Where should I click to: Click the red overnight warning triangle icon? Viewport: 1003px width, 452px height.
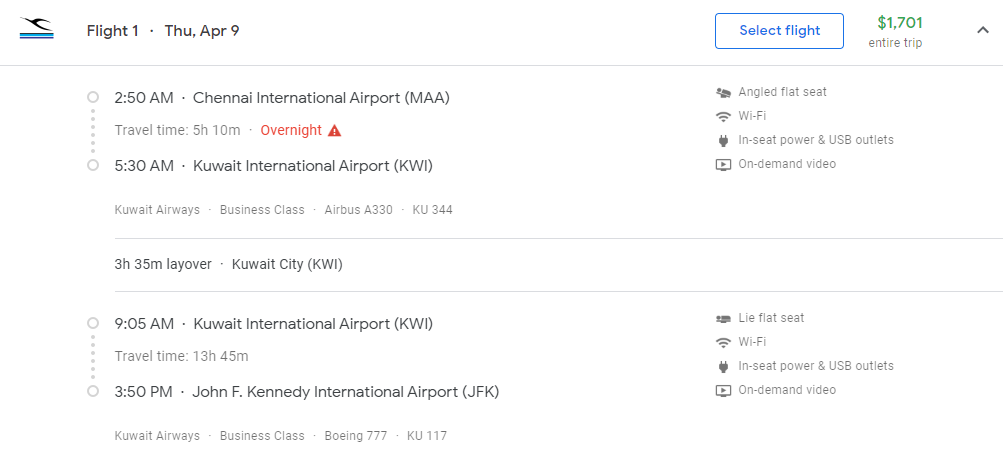[335, 130]
